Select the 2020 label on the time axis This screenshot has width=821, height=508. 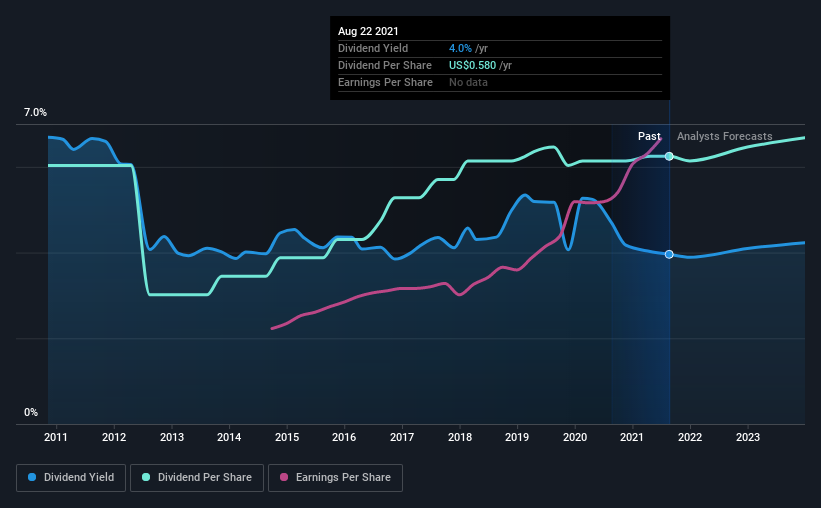click(575, 437)
